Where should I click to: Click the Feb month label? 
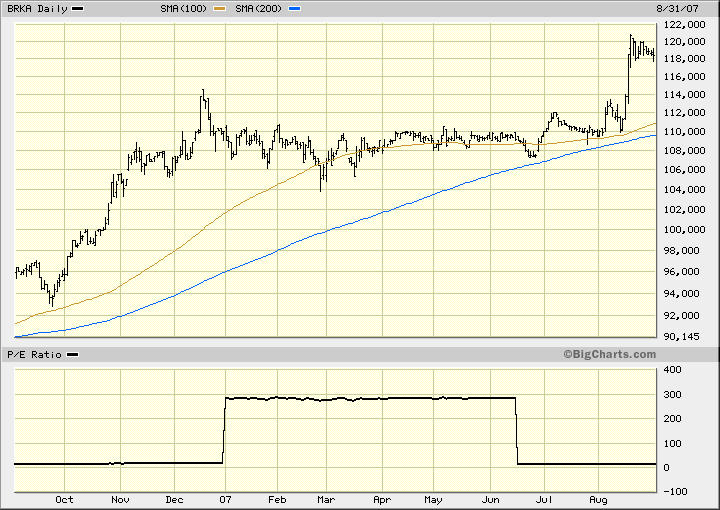coord(277,499)
